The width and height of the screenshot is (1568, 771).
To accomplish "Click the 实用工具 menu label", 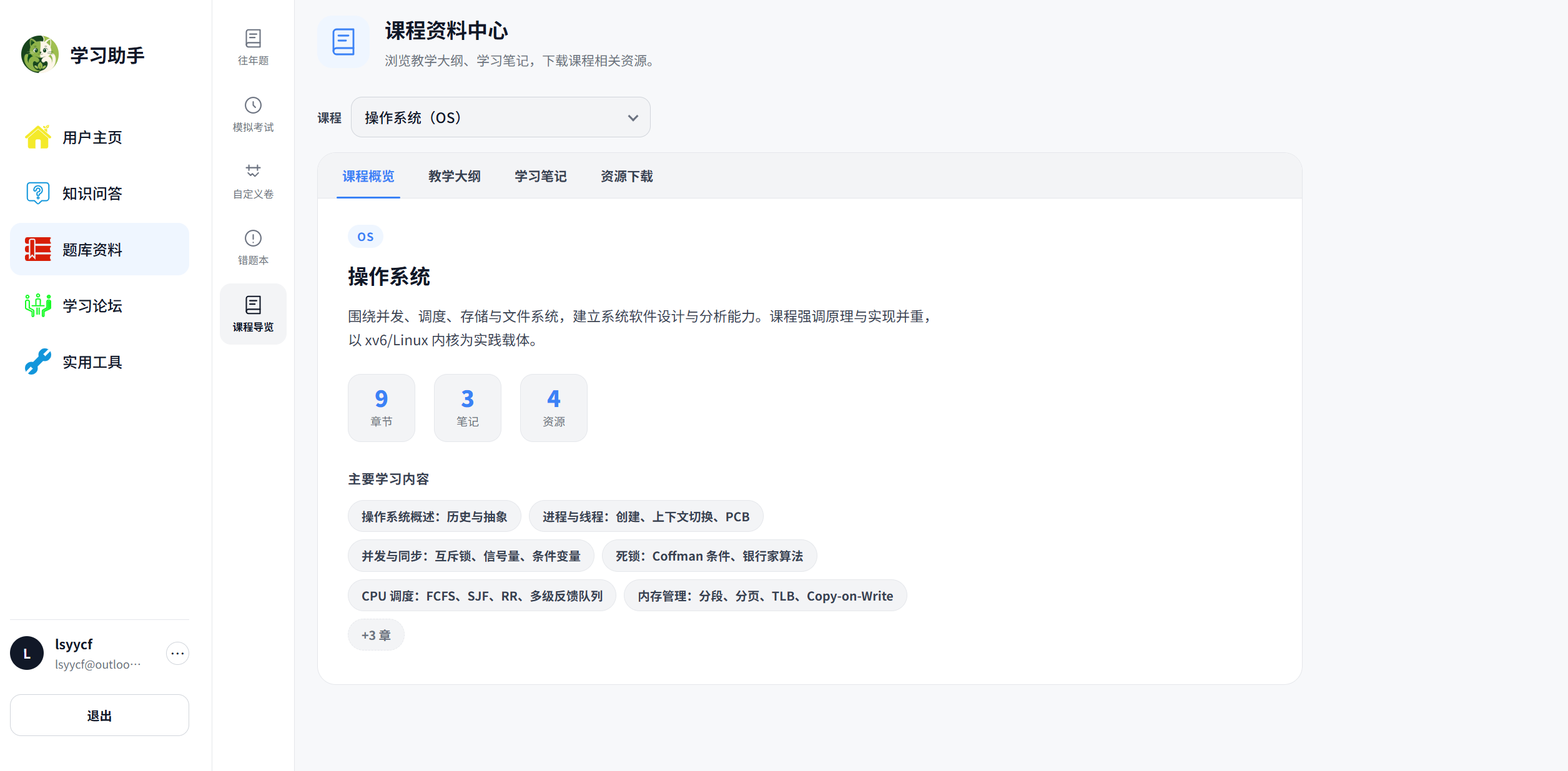I will pyautogui.click(x=92, y=362).
